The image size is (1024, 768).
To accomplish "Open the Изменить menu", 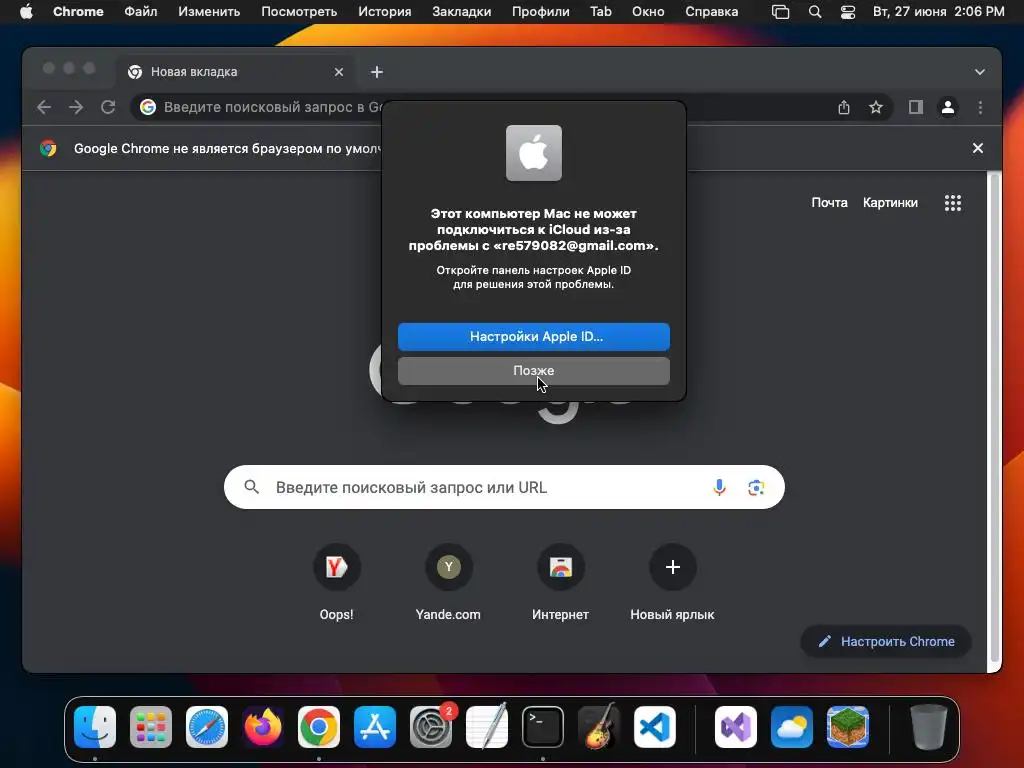I will click(209, 12).
